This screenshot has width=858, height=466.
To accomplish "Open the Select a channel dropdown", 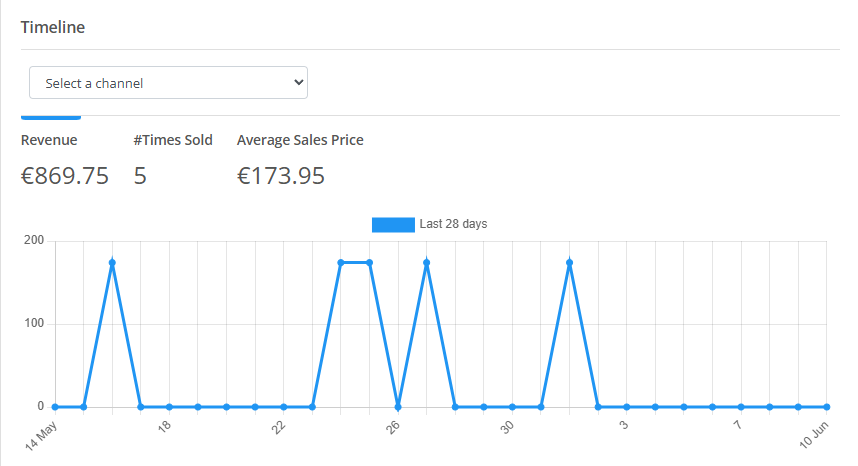I will 168,83.
